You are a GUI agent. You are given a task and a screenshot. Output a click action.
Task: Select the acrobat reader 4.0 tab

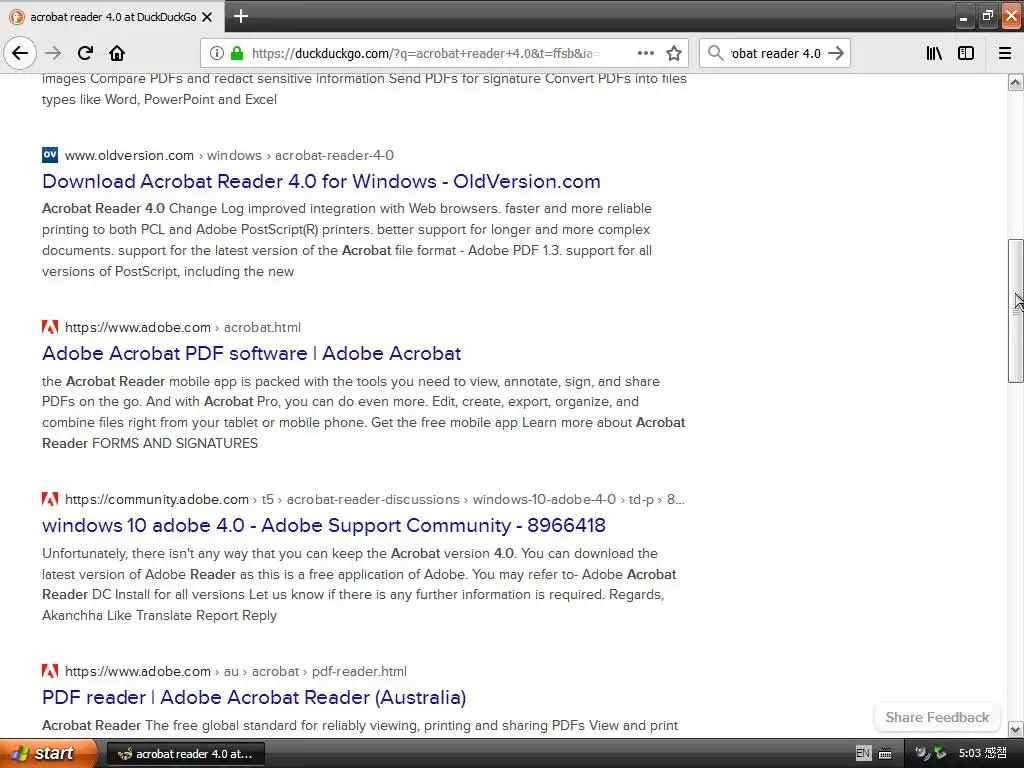tap(112, 17)
